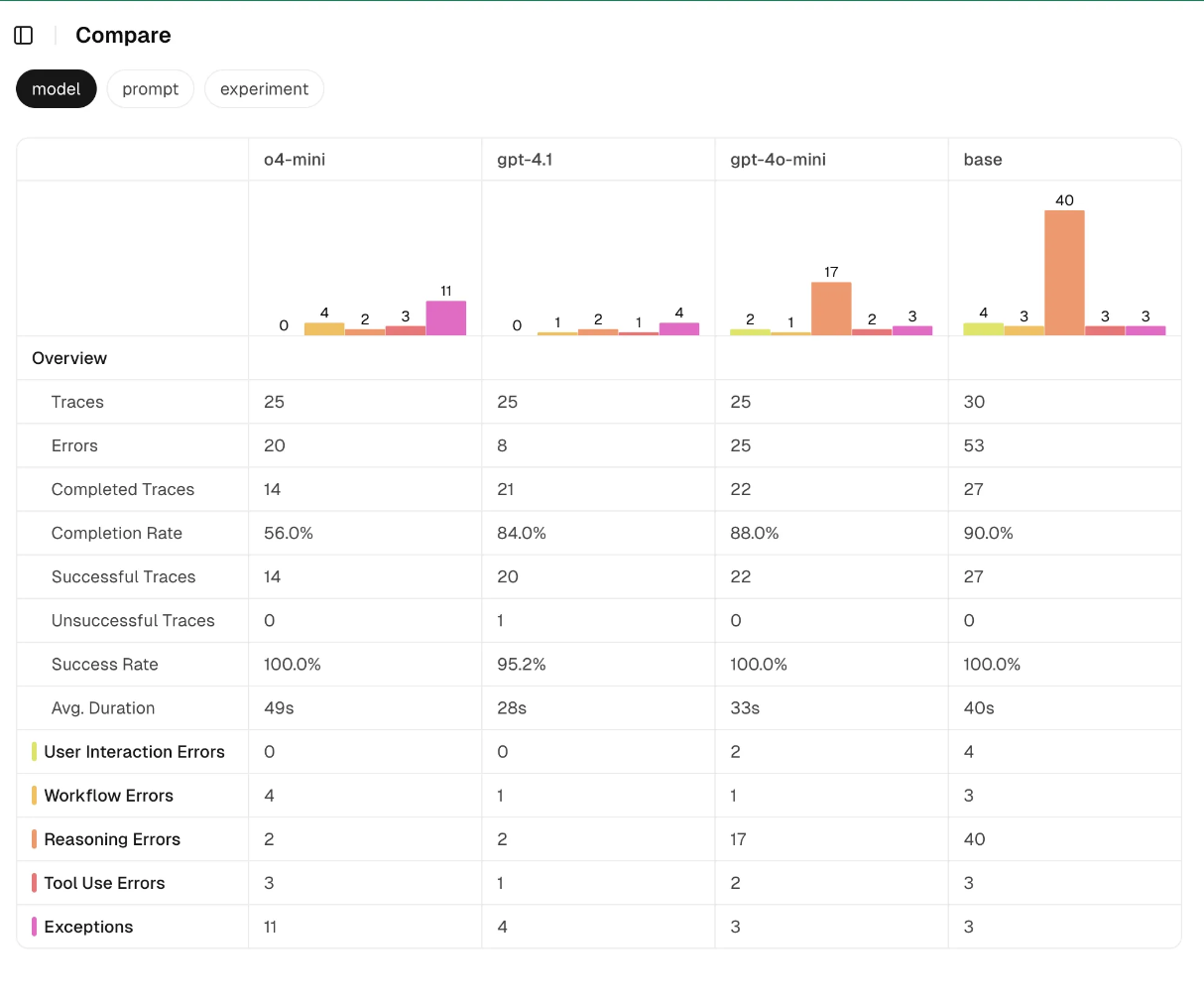Image resolution: width=1204 pixels, height=1003 pixels.
Task: Click the Success Rate row label
Action: click(x=105, y=664)
